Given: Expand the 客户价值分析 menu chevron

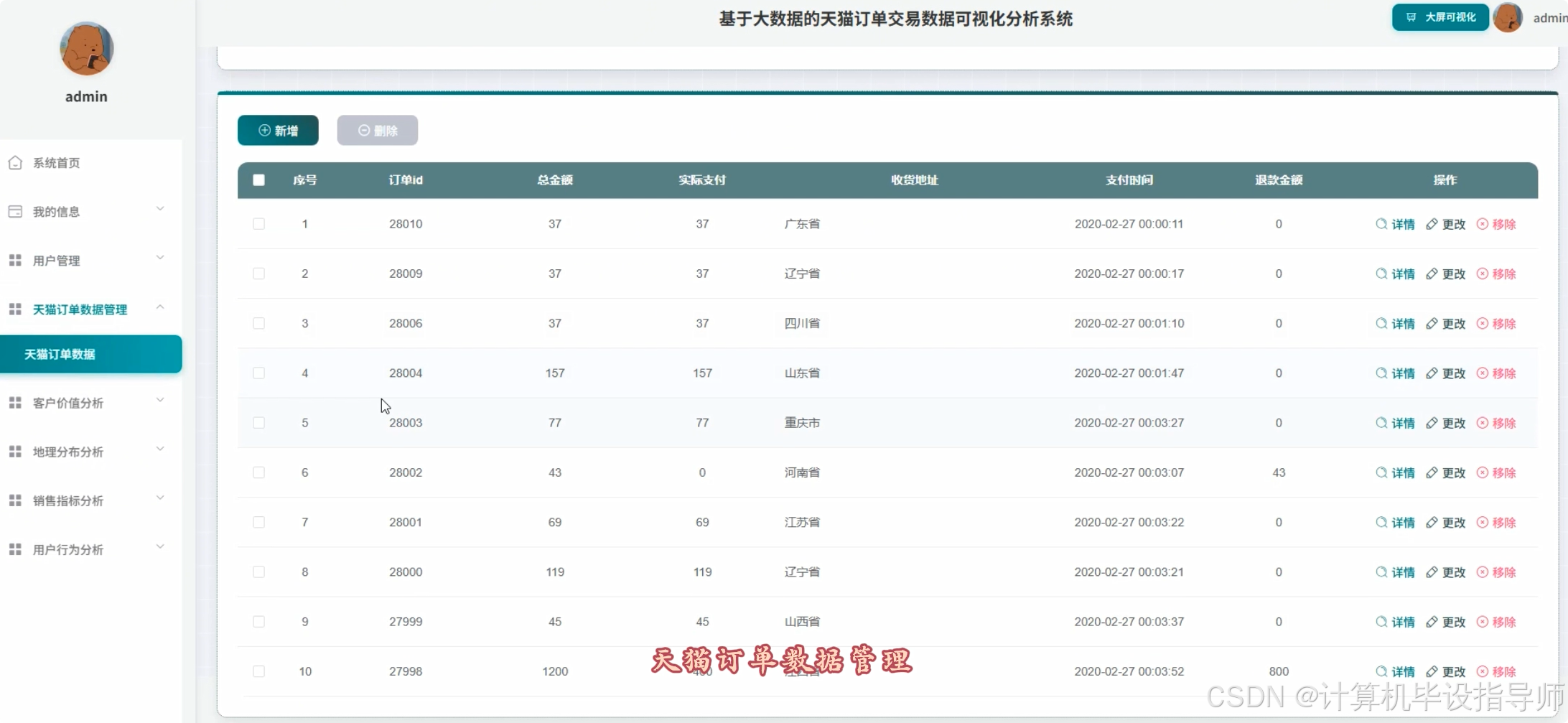Looking at the screenshot, I should coord(160,401).
